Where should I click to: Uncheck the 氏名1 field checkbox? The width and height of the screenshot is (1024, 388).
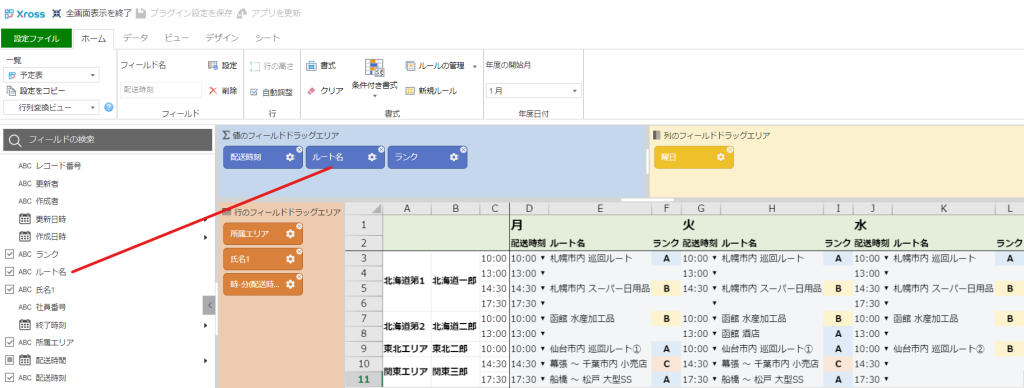[x=9, y=289]
